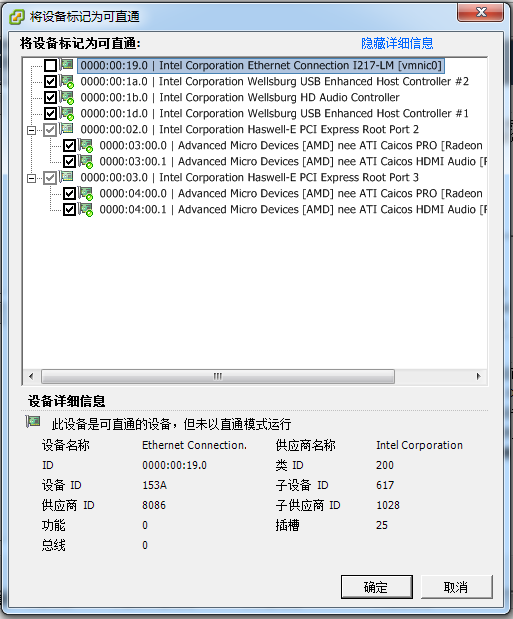Select the 0000:00:1d.0 USB Controller #1 row
The height and width of the screenshot is (619, 513).
274,114
